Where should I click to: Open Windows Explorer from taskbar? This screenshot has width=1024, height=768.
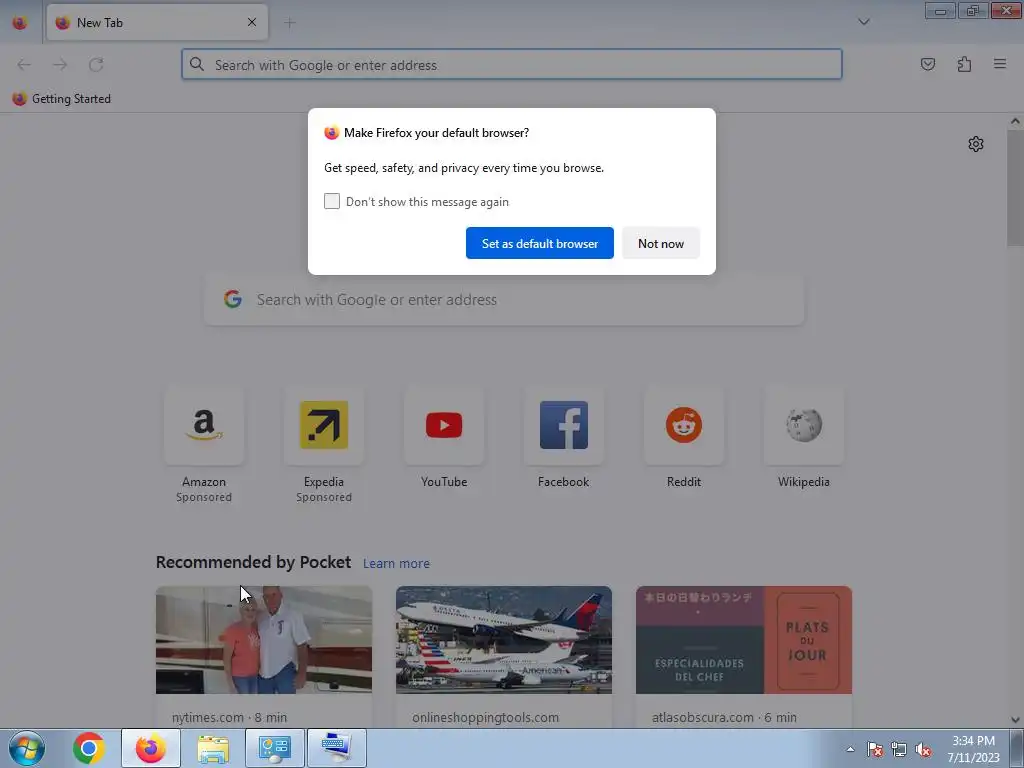(x=213, y=748)
